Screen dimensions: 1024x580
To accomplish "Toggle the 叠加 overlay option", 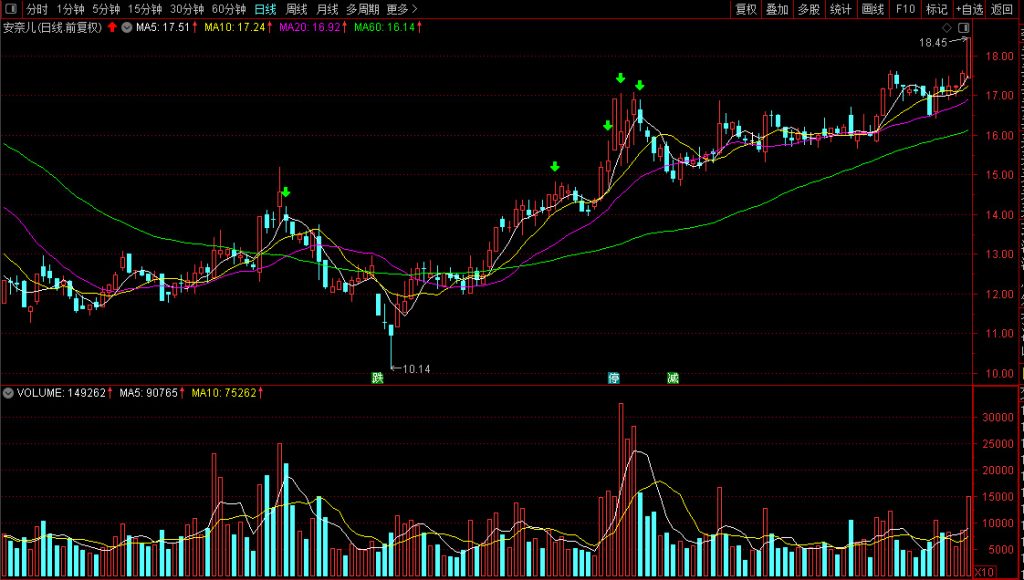I will pos(777,9).
